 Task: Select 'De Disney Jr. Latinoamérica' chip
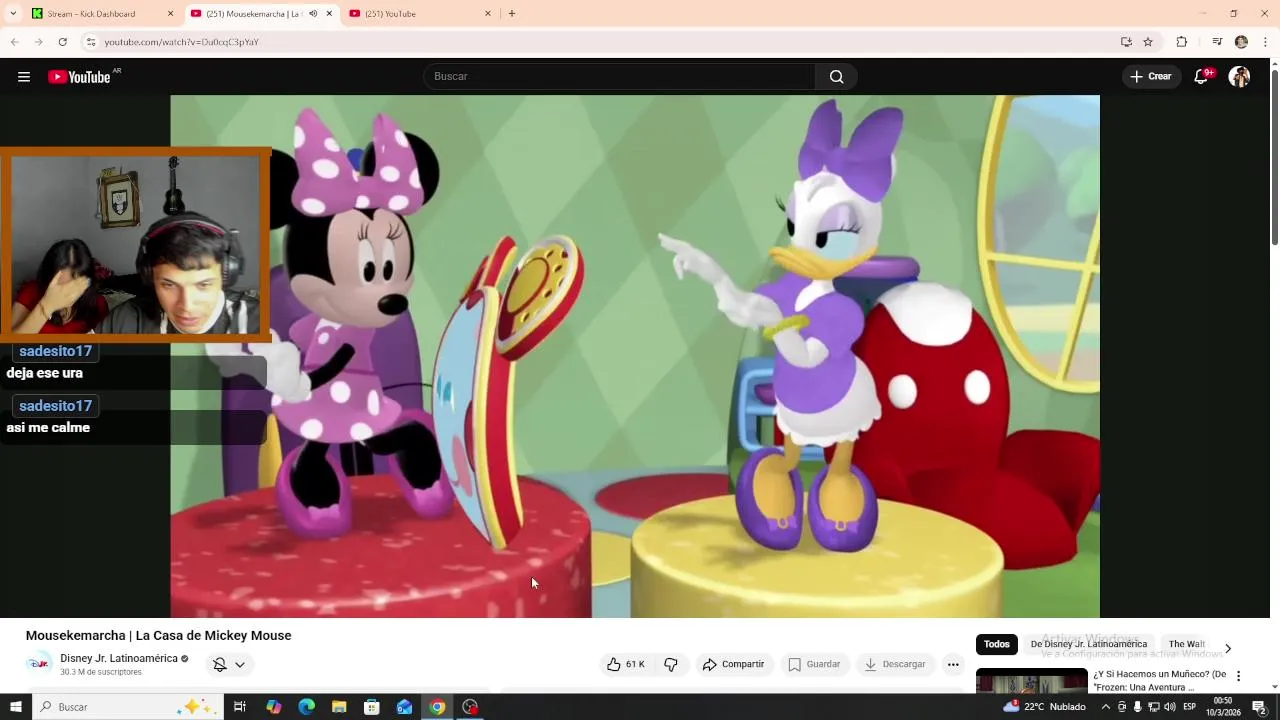(1088, 644)
